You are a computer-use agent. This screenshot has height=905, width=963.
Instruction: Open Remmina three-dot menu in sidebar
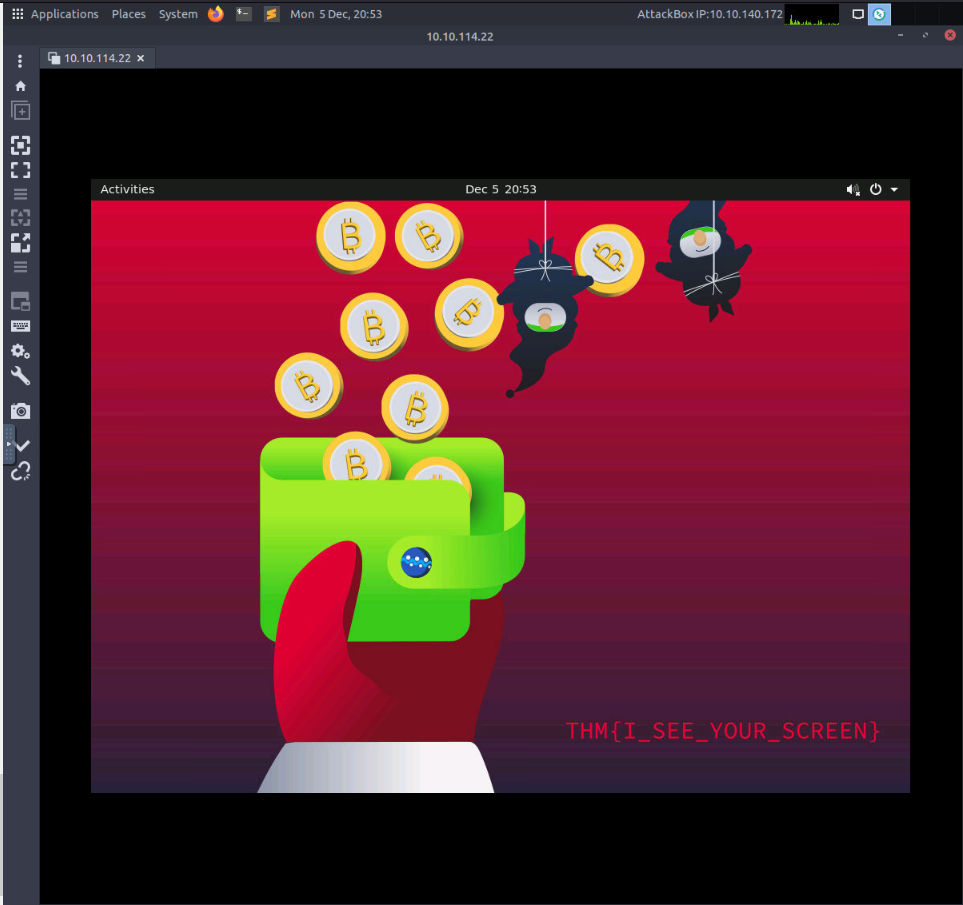coord(20,61)
